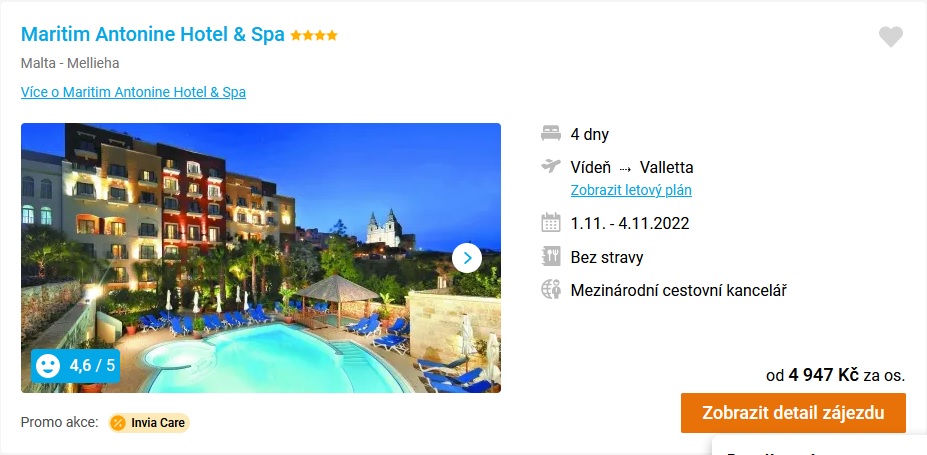Click Zobrazit detail zájezdu button
This screenshot has height=455, width=927.
coord(793,412)
